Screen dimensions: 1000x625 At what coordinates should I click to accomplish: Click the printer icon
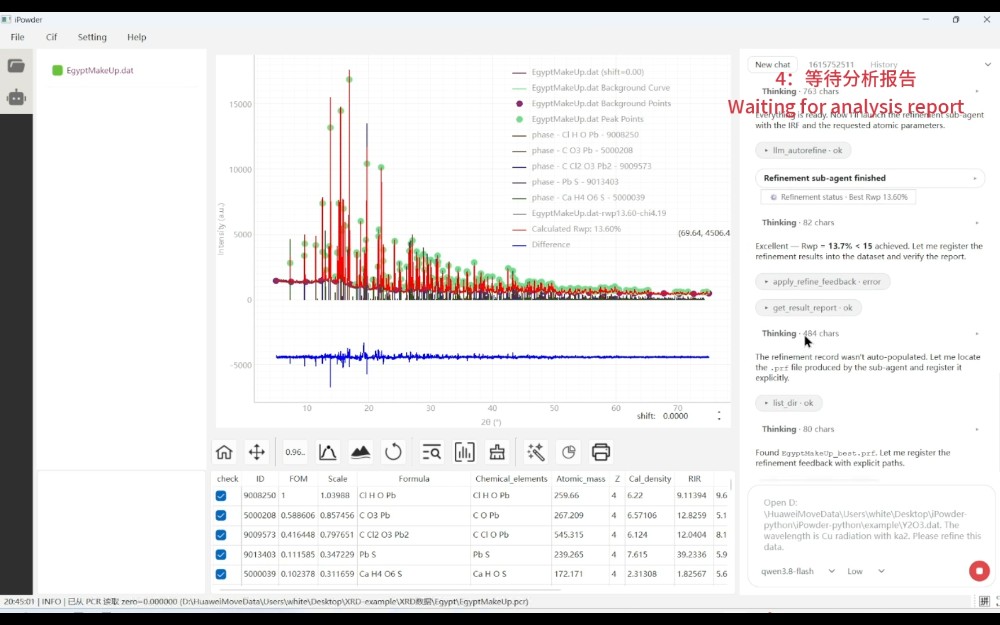601,452
